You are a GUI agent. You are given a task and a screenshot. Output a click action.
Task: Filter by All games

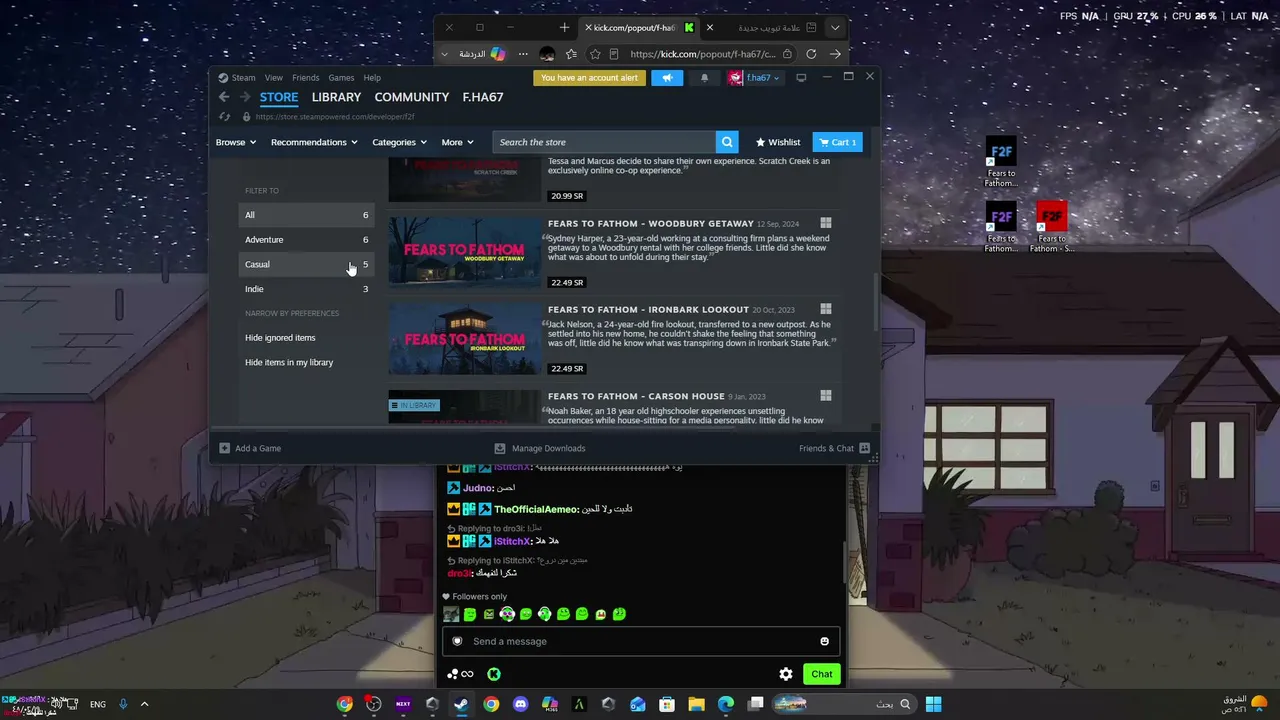(306, 215)
